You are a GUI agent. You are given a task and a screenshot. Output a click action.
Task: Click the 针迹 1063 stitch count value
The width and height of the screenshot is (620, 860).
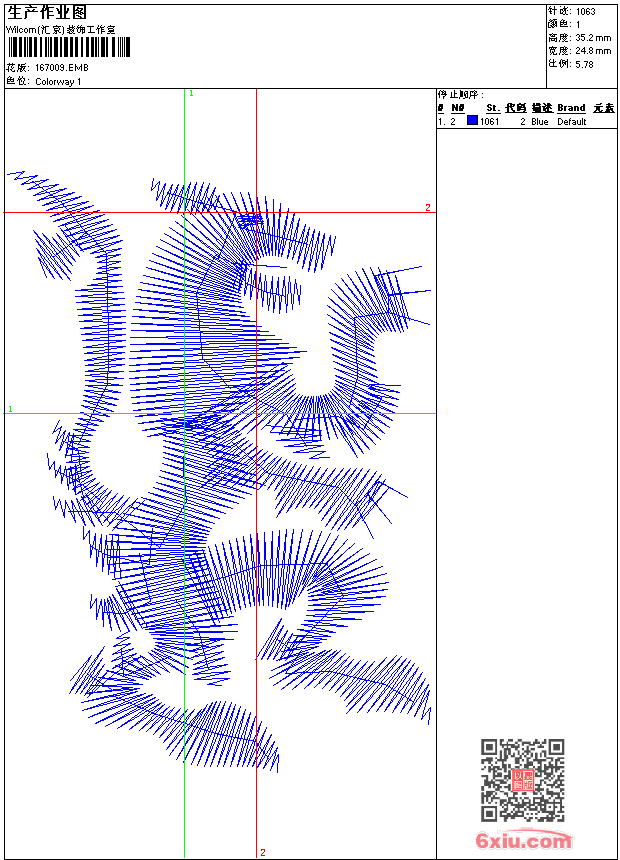pos(585,12)
